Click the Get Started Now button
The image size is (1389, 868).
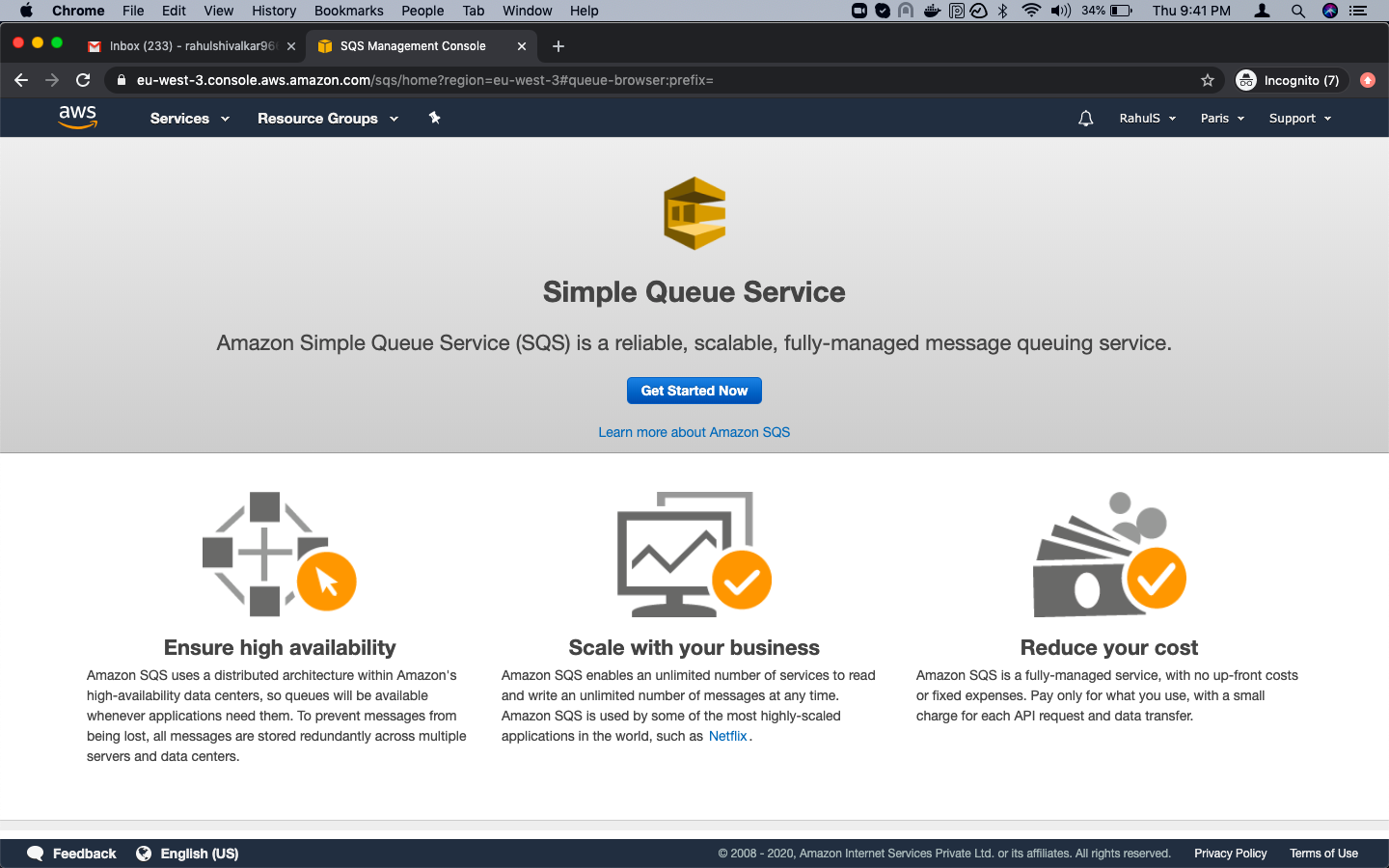[x=694, y=391]
